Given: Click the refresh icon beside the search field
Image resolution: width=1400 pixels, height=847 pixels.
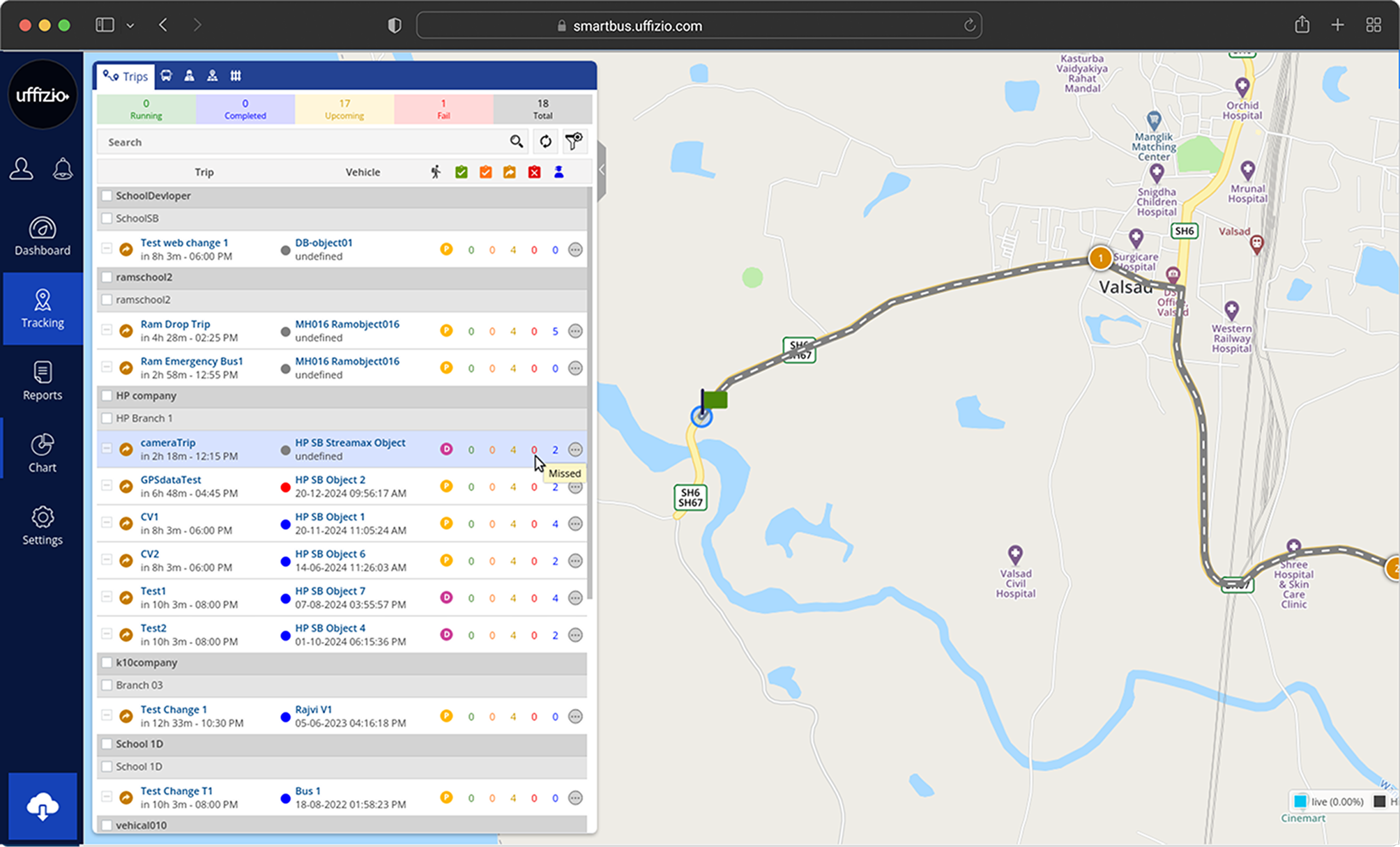Looking at the screenshot, I should click(545, 142).
